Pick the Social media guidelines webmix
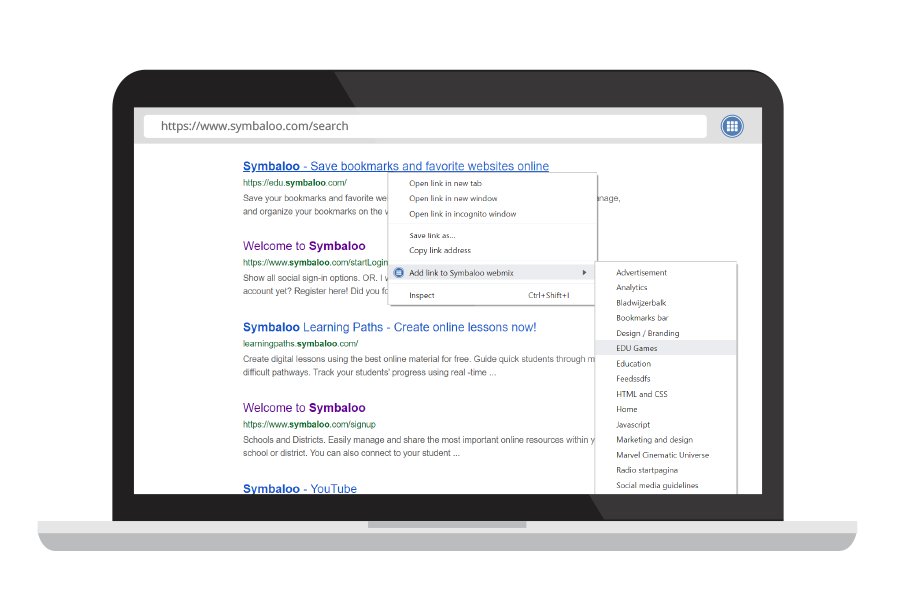Screen dimensions: 900x600 657,485
